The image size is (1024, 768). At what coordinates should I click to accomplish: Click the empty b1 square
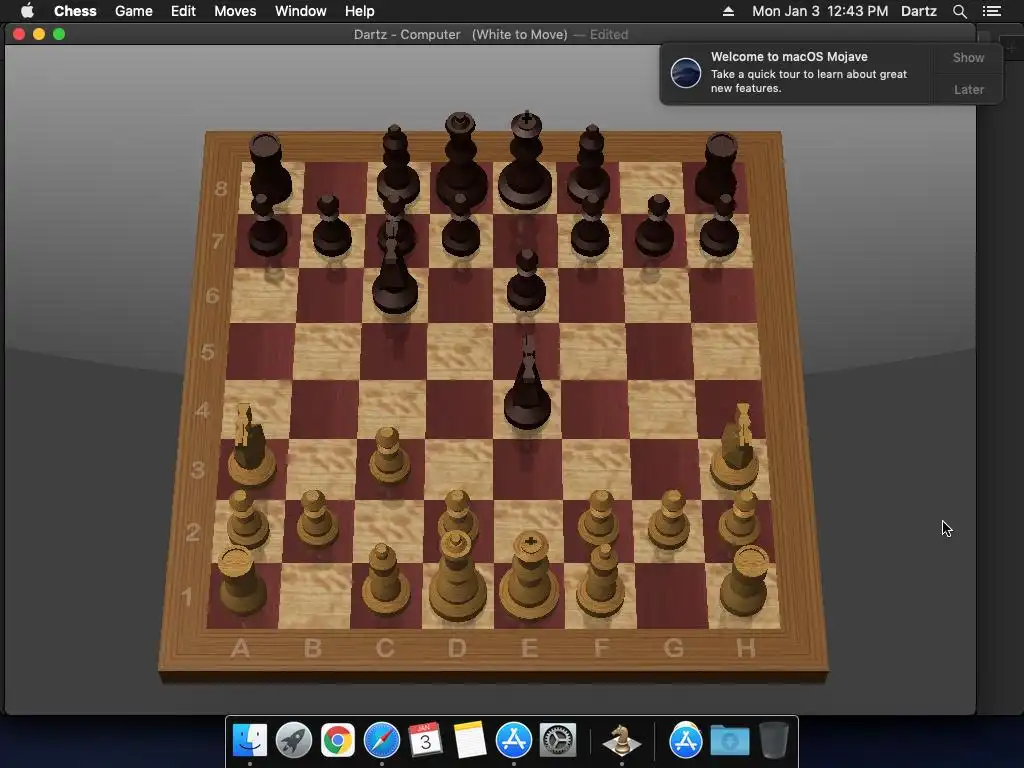pyautogui.click(x=315, y=596)
